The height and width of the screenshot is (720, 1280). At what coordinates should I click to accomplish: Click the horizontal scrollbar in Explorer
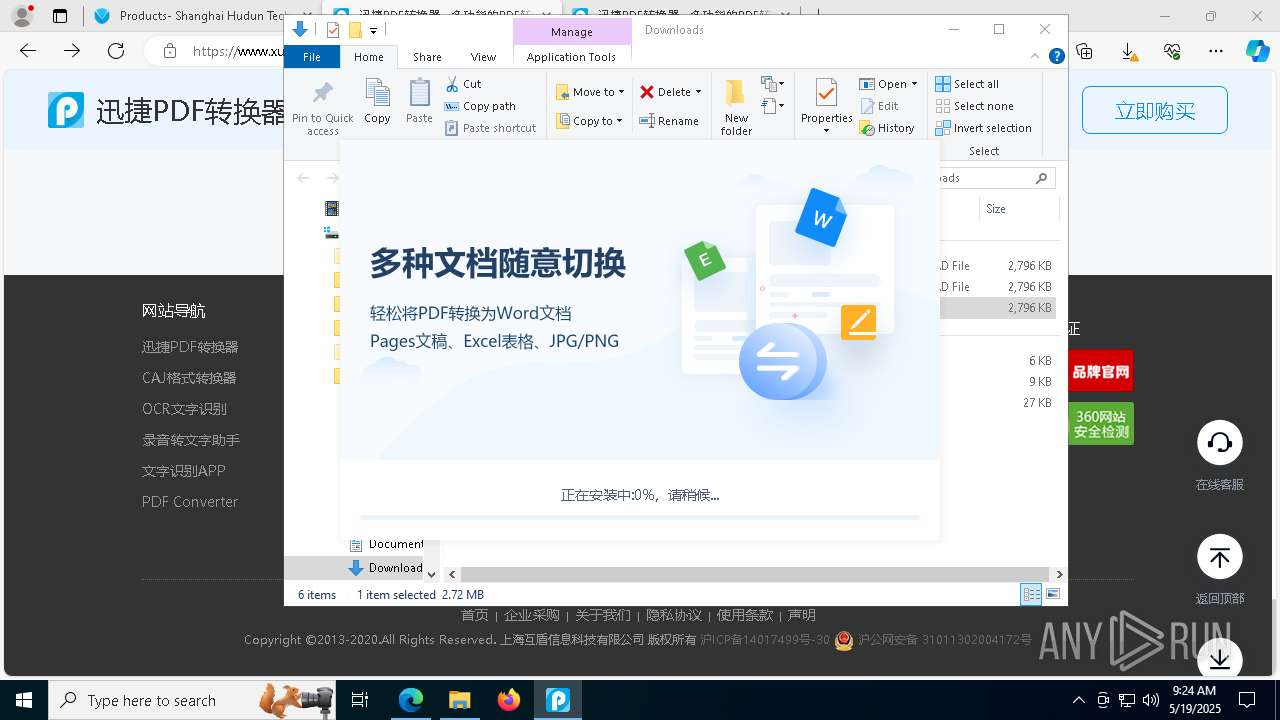755,574
